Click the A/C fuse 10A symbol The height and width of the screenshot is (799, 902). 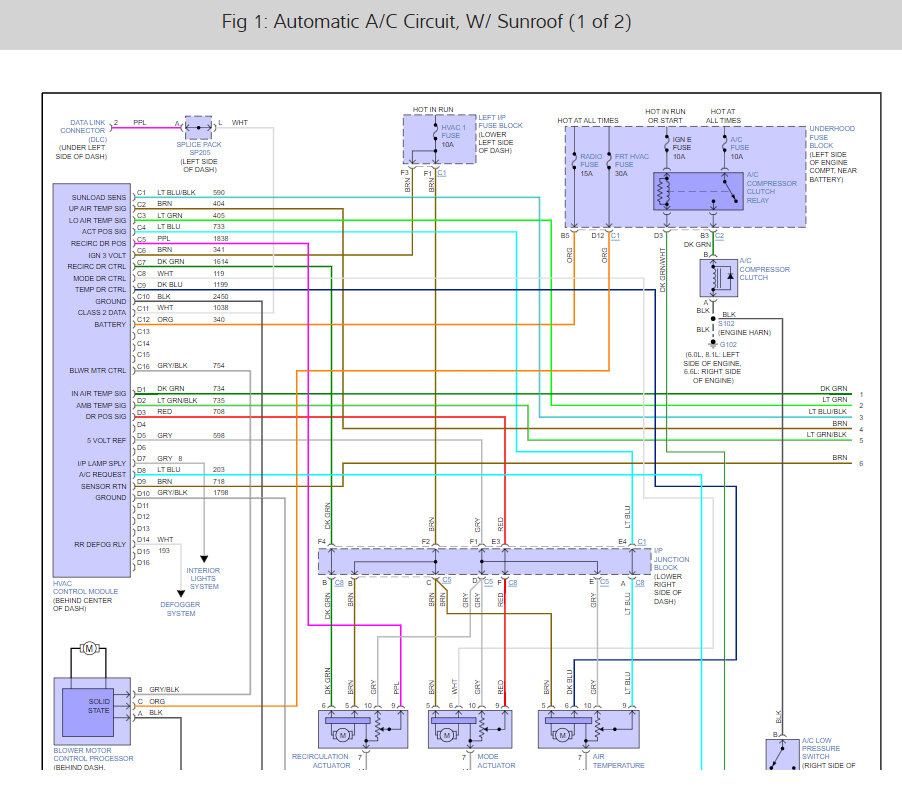coord(725,144)
